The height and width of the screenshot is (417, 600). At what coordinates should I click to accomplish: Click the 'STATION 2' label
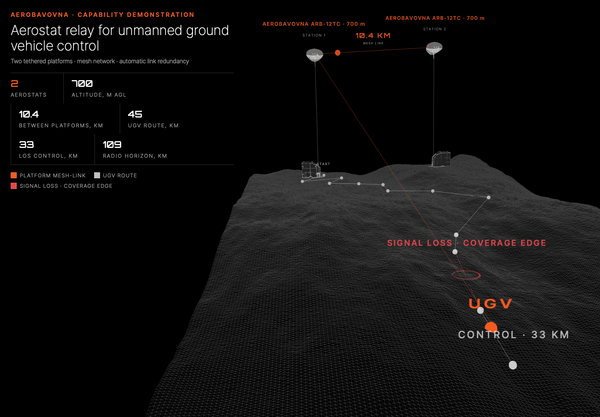(435, 29)
